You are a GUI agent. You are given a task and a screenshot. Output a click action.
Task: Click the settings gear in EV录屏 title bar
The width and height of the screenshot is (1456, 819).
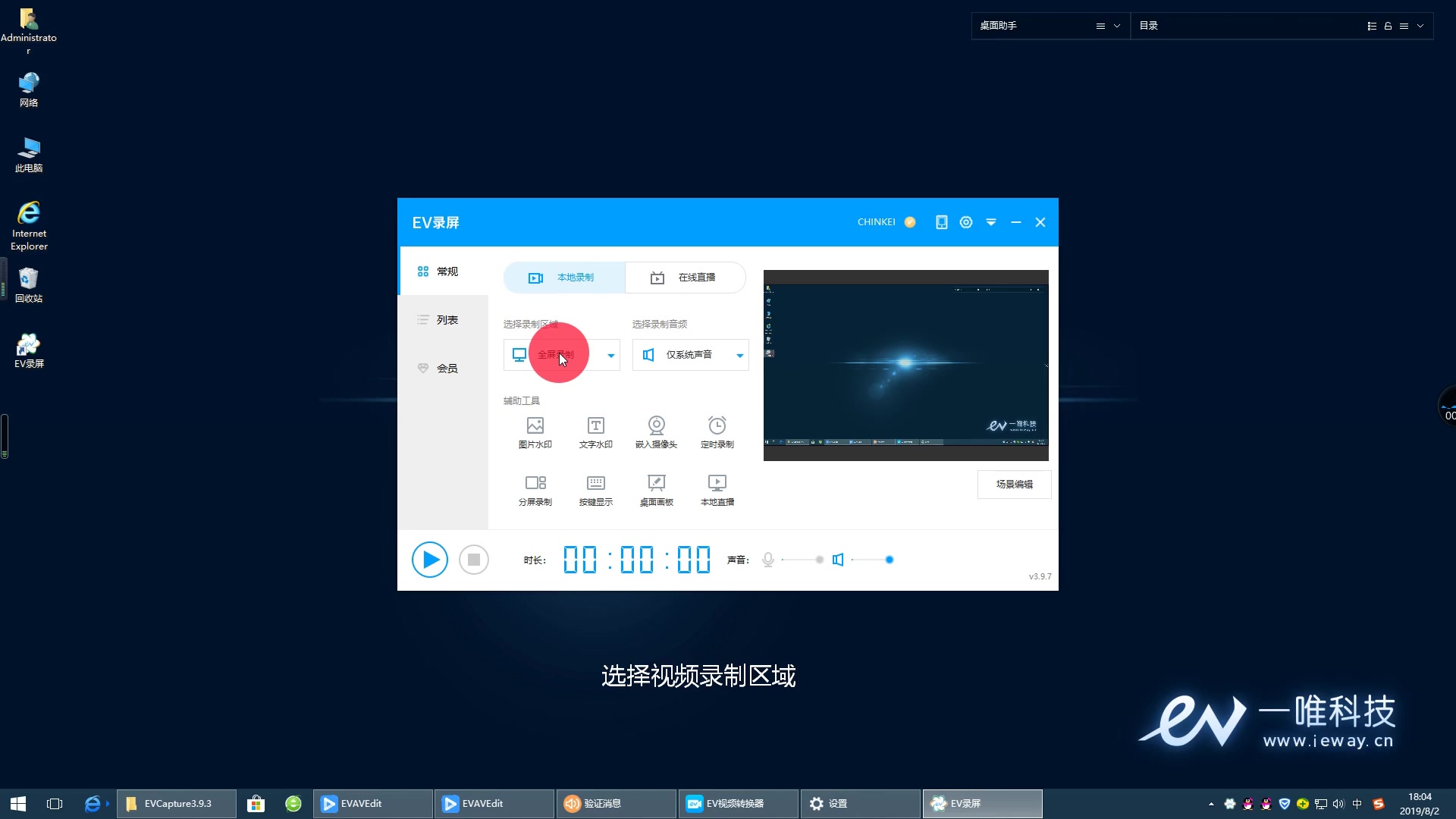(x=966, y=222)
